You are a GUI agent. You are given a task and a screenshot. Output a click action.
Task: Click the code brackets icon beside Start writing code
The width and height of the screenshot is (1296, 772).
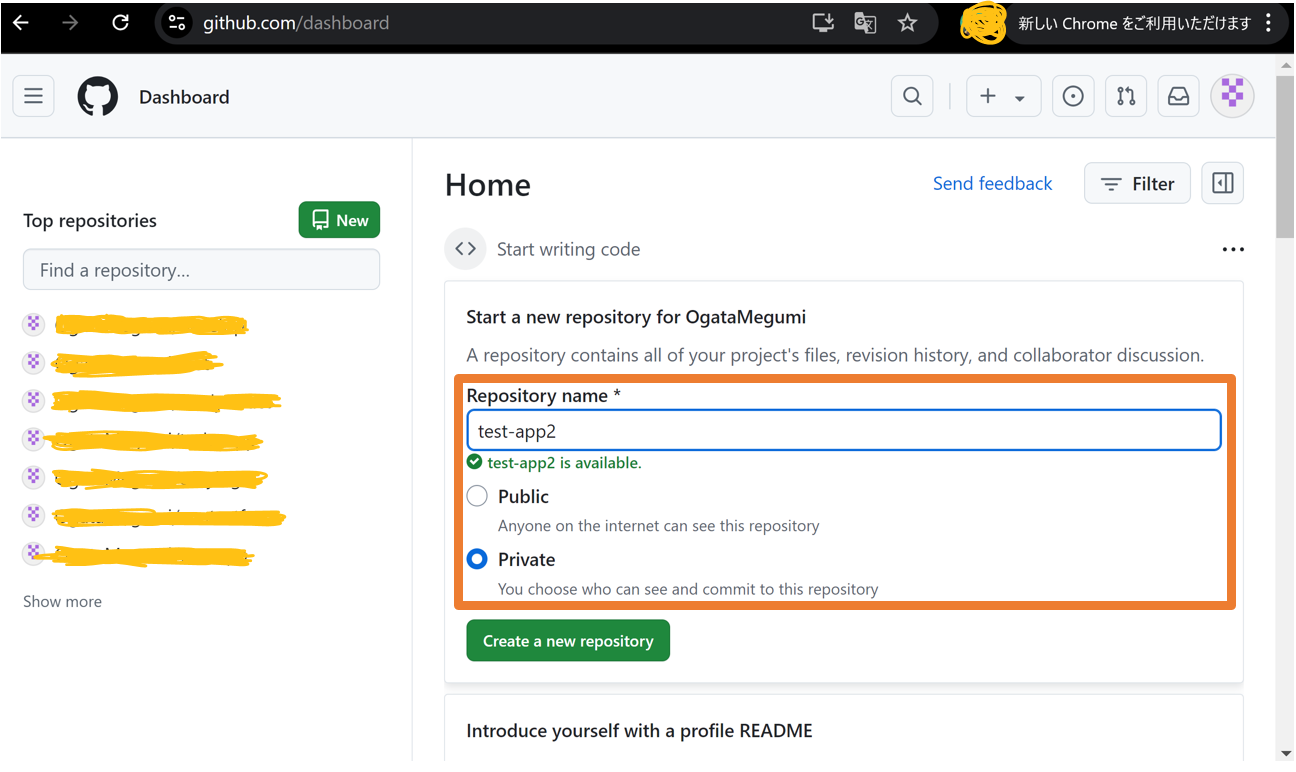(x=465, y=248)
